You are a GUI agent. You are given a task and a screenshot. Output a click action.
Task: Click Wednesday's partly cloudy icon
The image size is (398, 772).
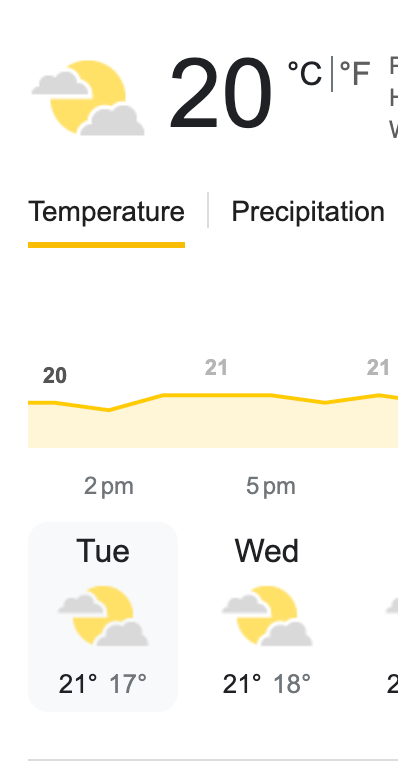(267, 616)
